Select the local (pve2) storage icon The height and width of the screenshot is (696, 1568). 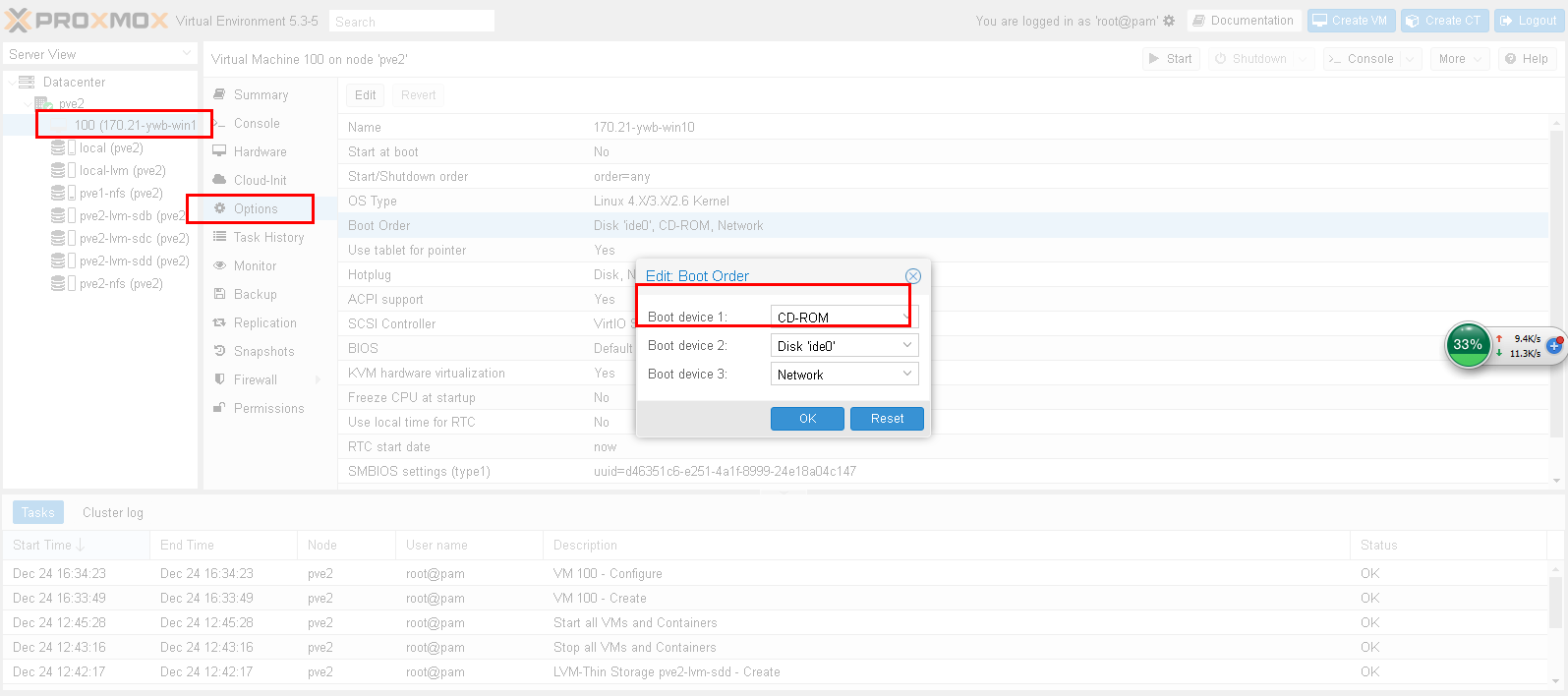click(64, 148)
